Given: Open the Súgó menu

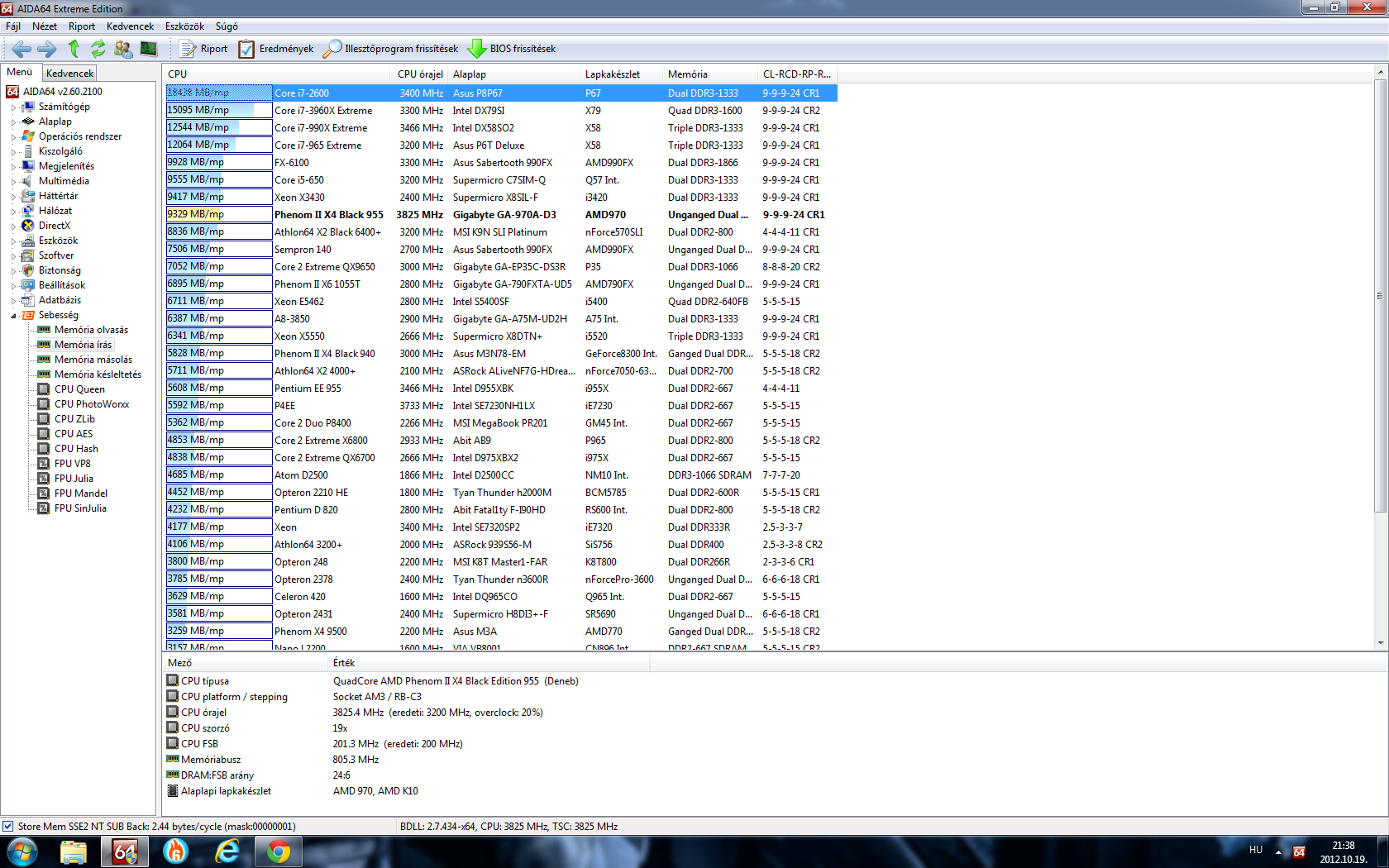Looking at the screenshot, I should [227, 26].
